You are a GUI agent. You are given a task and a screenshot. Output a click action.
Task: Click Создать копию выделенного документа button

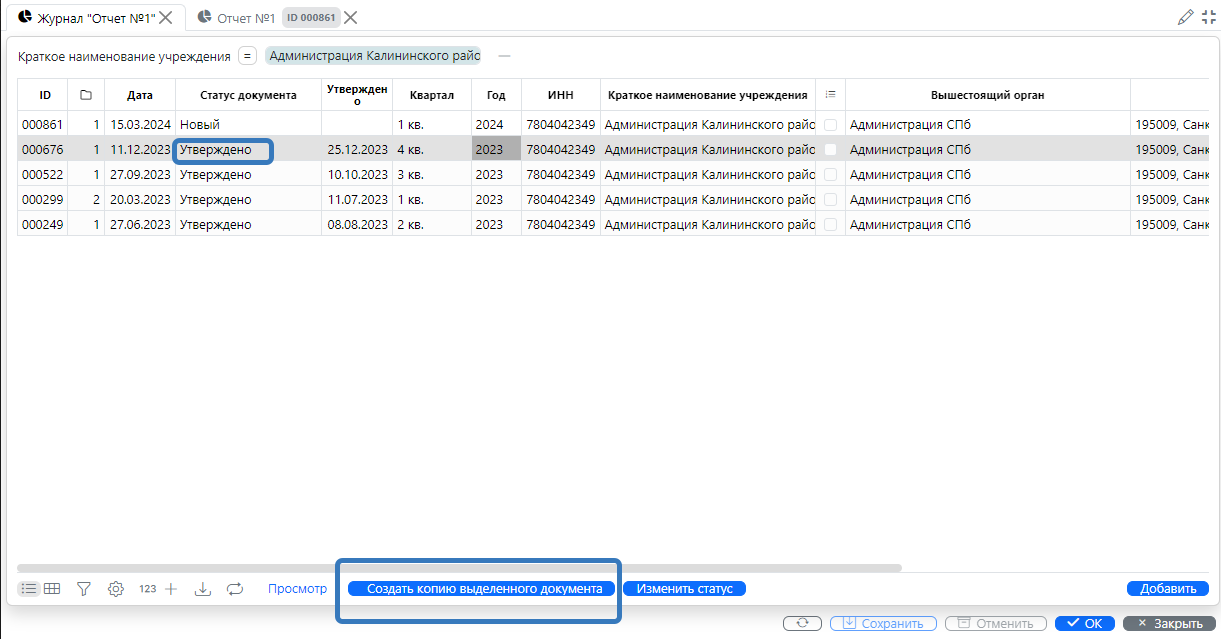pyautogui.click(x=484, y=589)
